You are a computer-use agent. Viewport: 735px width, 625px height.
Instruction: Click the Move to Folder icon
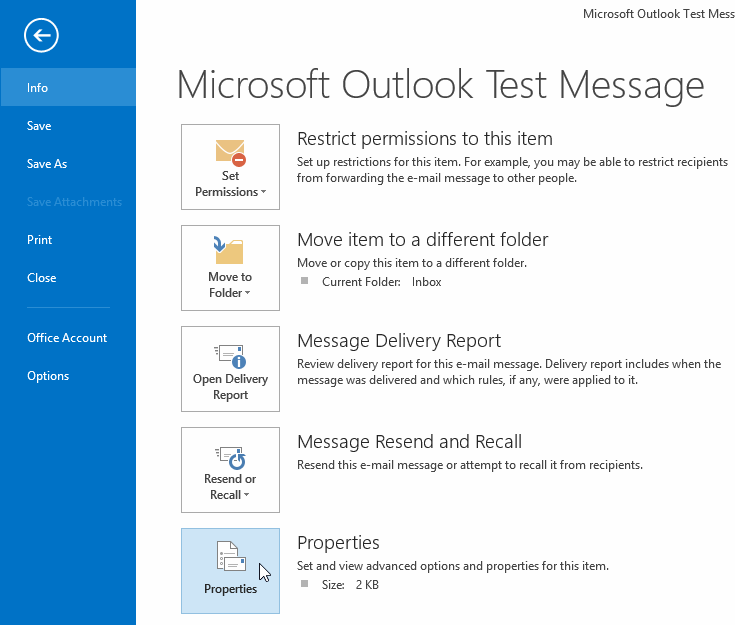229,250
